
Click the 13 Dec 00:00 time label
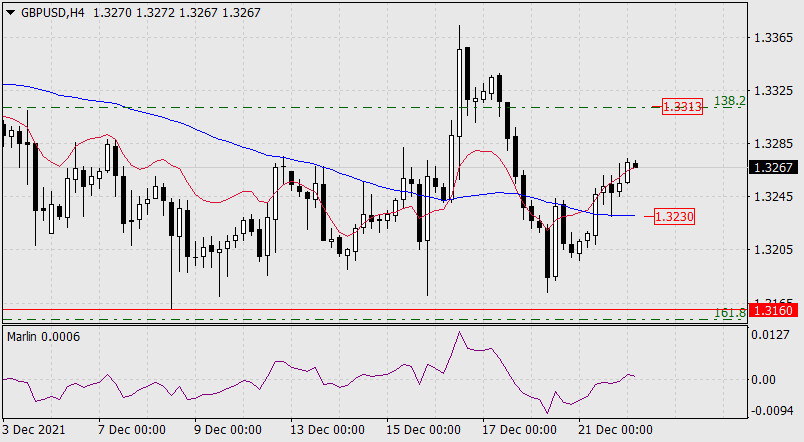coord(327,429)
